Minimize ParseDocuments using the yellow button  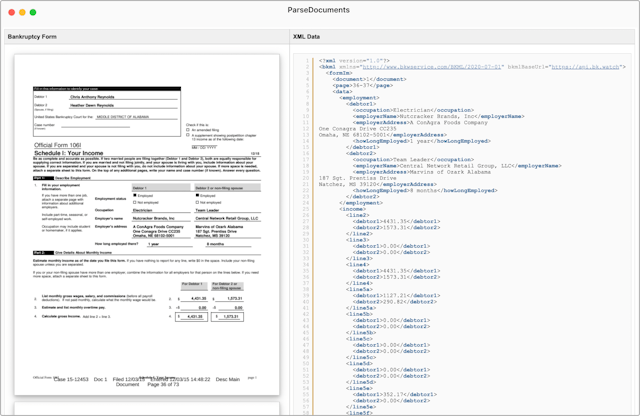point(22,12)
